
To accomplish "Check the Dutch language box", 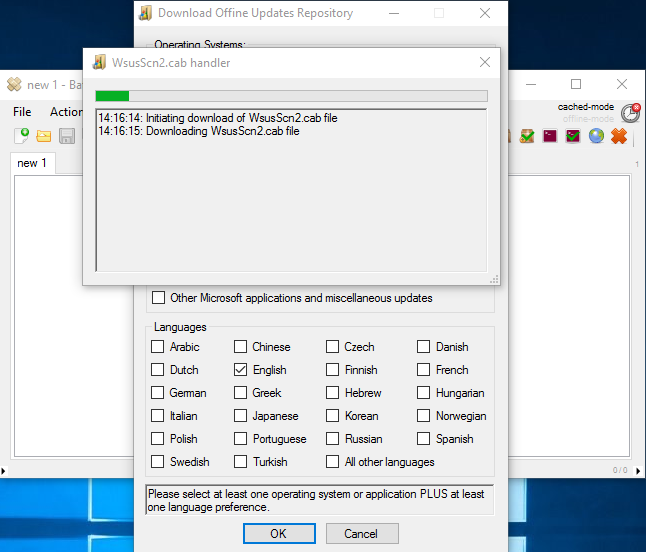I will point(157,370).
